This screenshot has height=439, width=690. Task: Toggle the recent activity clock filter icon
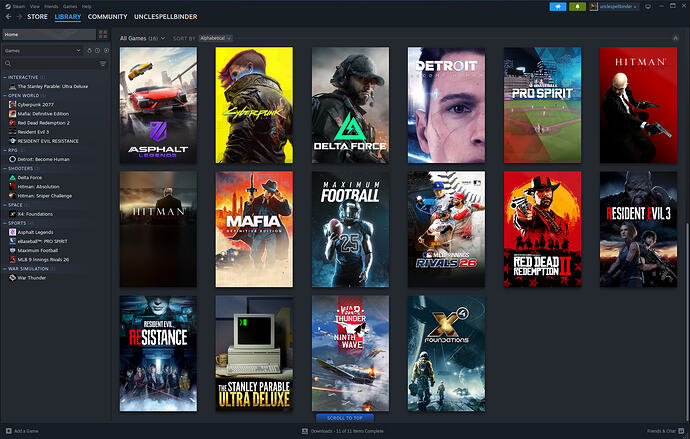pyautogui.click(x=98, y=51)
